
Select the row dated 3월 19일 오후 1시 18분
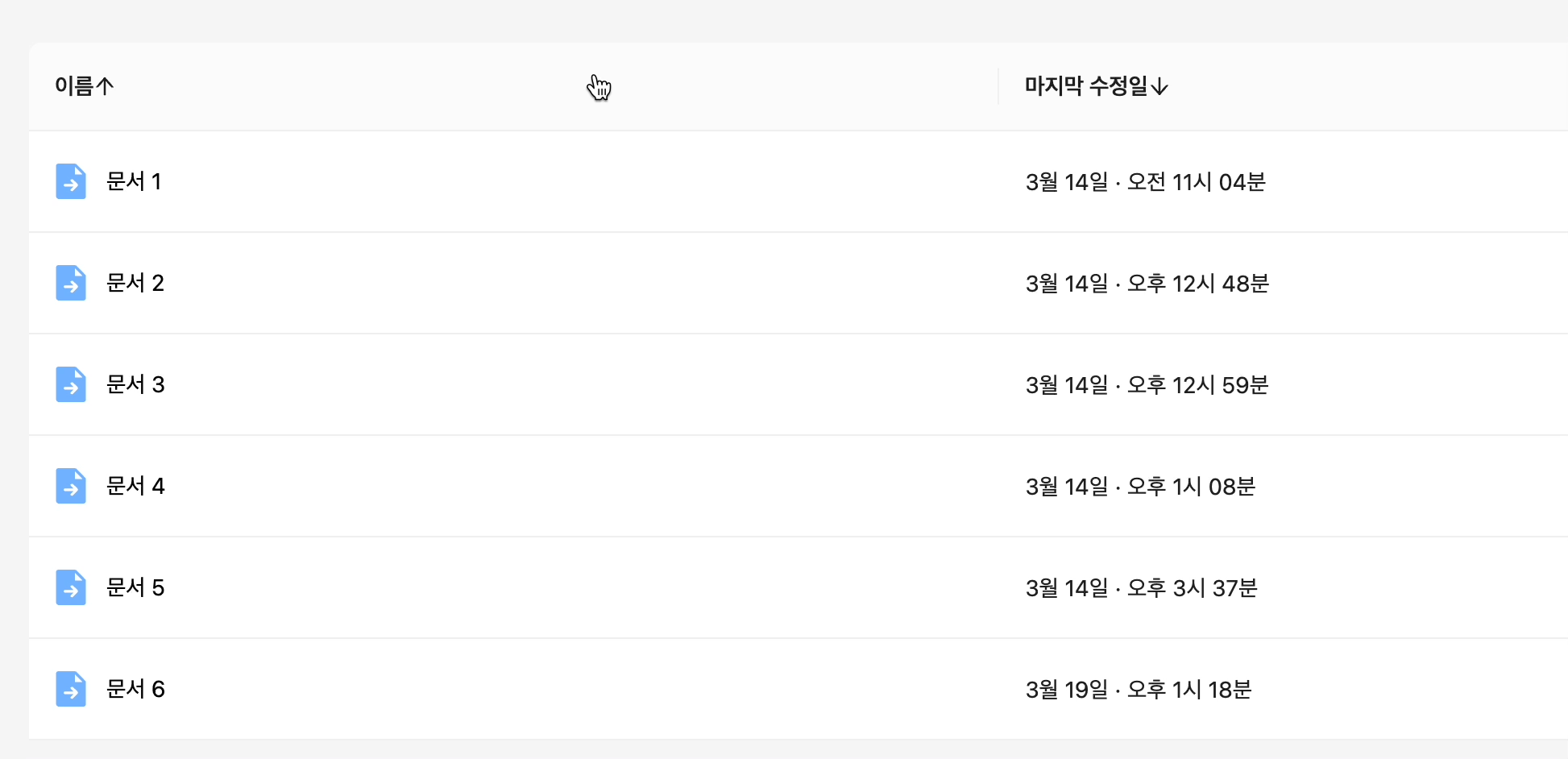[x=799, y=689]
